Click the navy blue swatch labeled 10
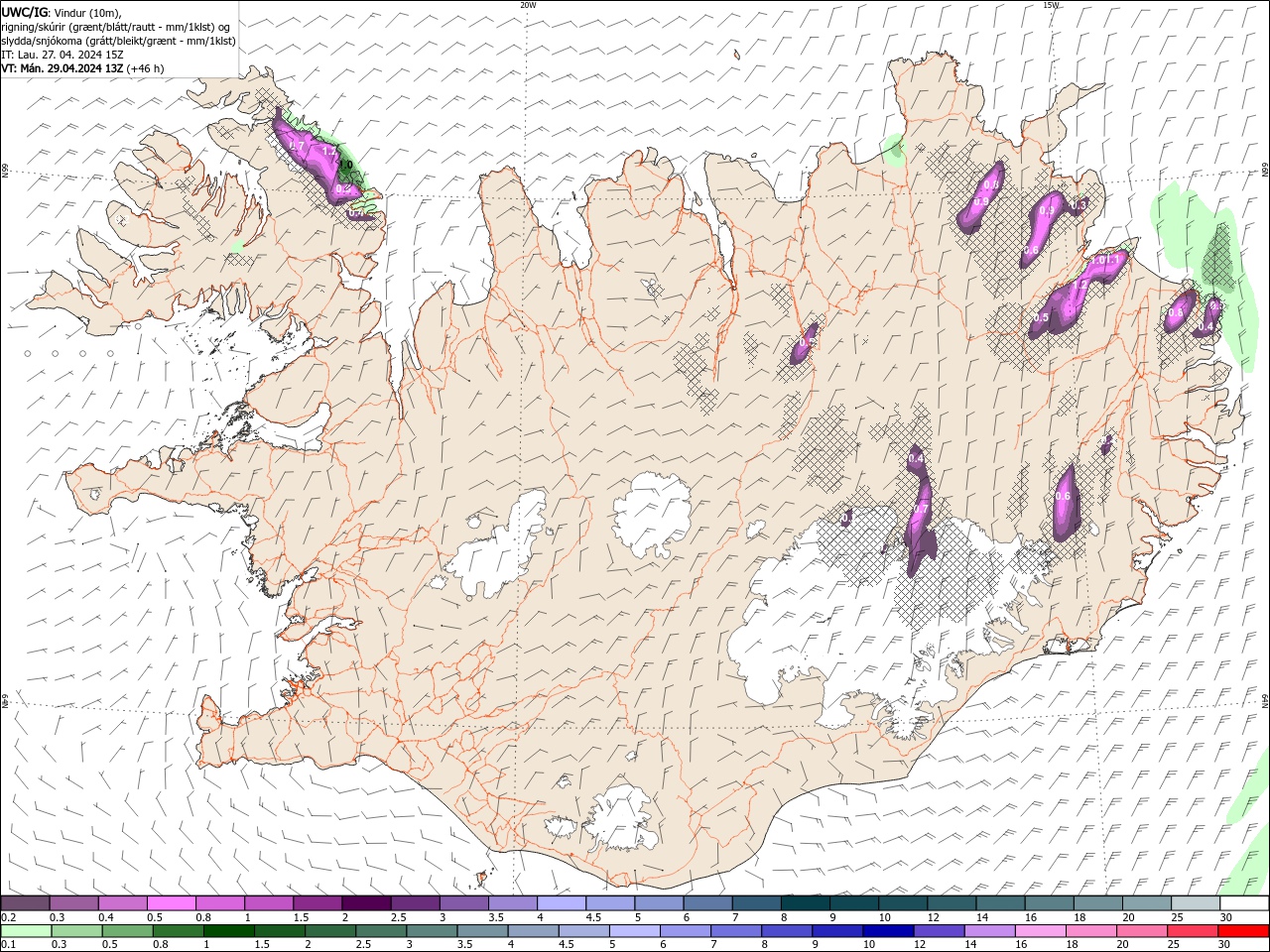Viewport: 1270px width, 952px height. point(887,931)
